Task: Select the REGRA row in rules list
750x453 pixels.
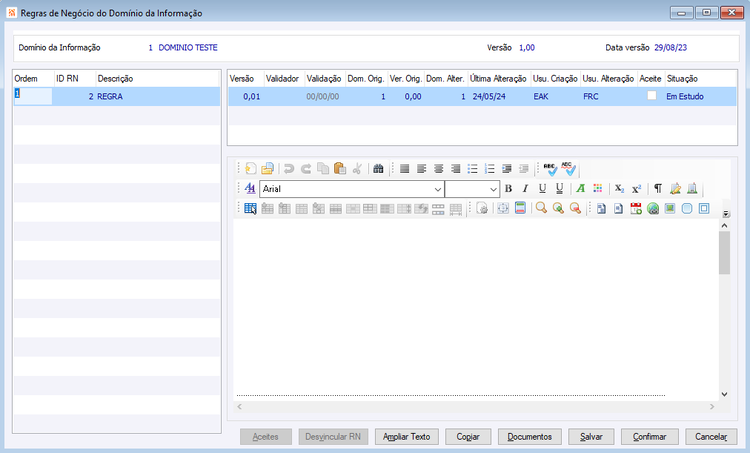Action: coord(117,96)
